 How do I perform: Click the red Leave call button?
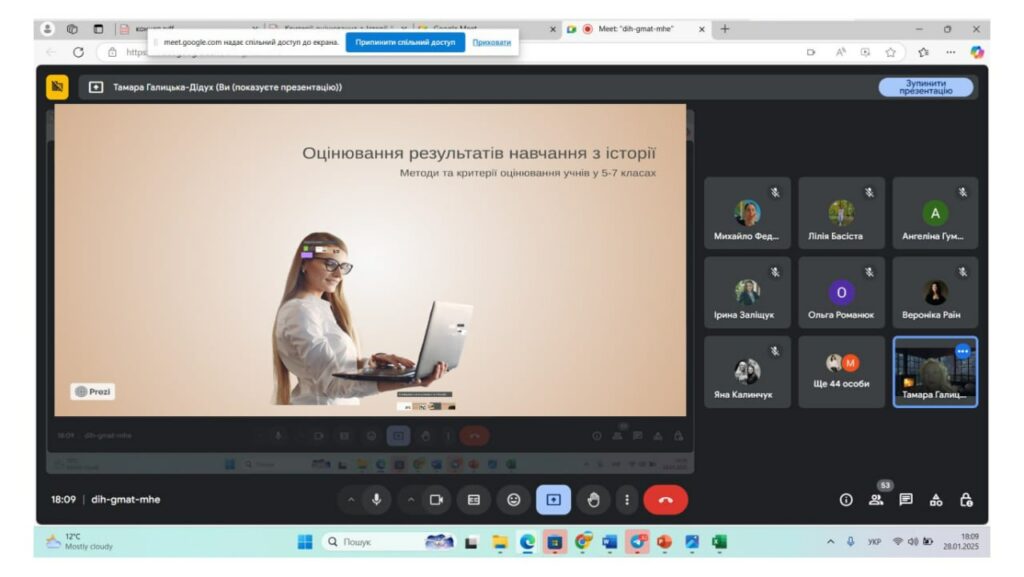665,500
